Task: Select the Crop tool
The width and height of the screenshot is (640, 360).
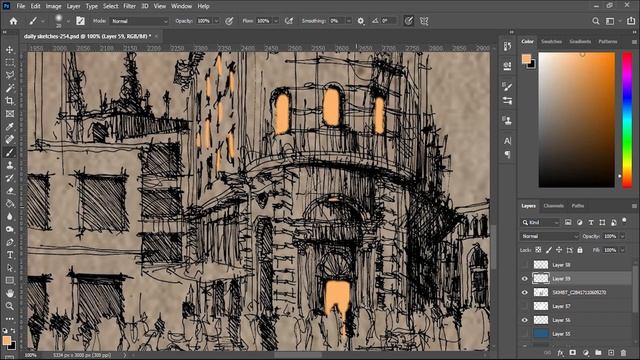Action: (x=10, y=101)
